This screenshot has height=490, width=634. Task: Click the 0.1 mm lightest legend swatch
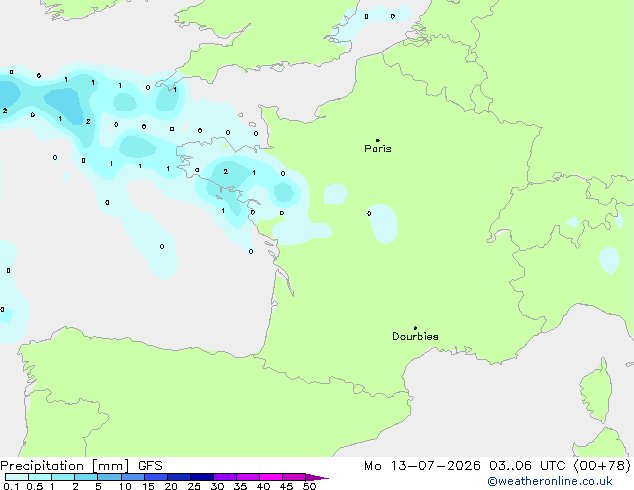pyautogui.click(x=17, y=477)
